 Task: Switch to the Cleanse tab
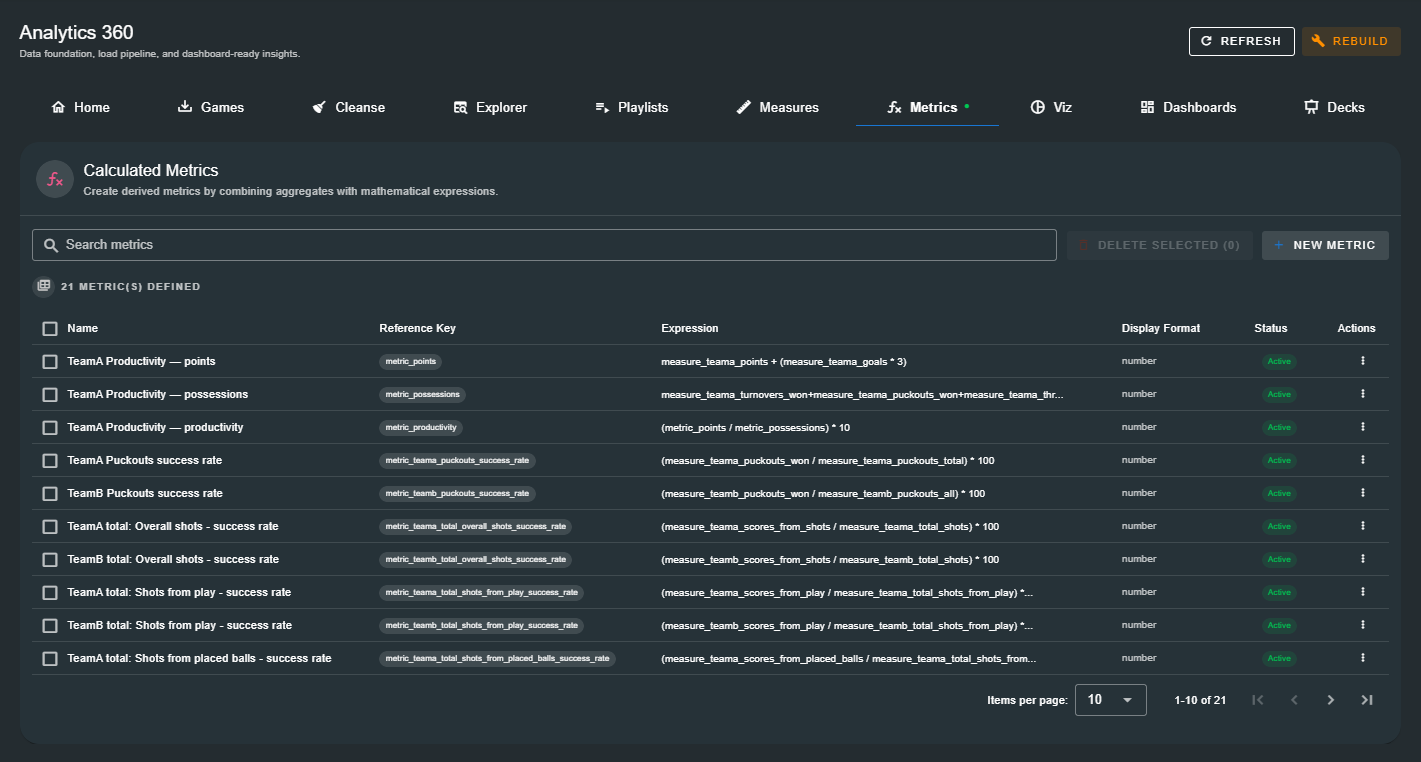pyautogui.click(x=348, y=107)
